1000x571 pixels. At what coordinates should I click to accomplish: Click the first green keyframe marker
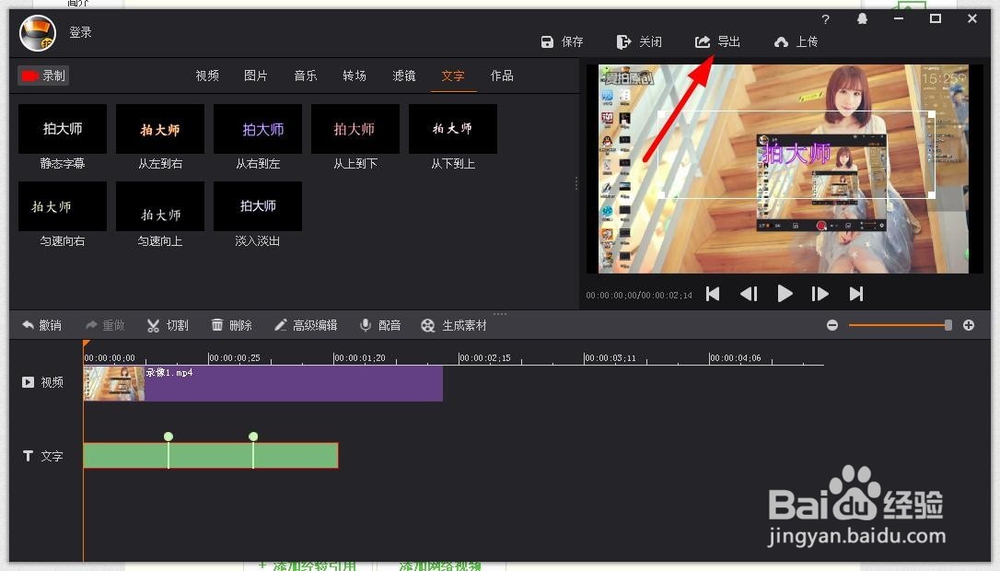[x=168, y=436]
